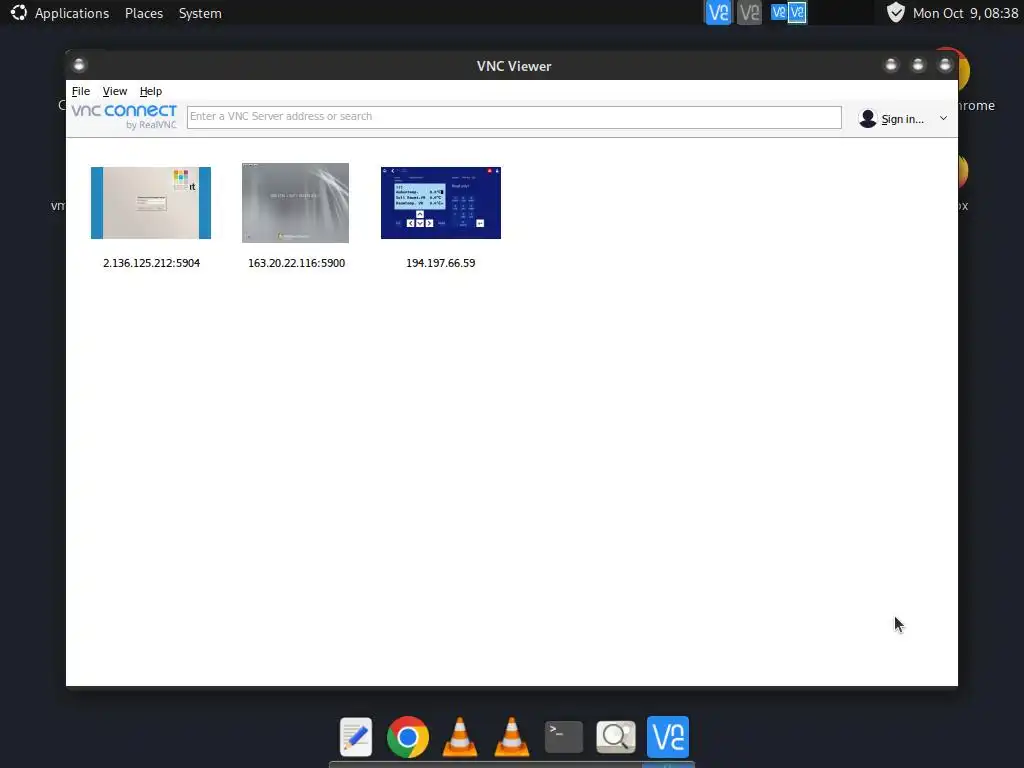This screenshot has height=768, width=1024.
Task: Launch Terminal from the dock
Action: tap(564, 737)
